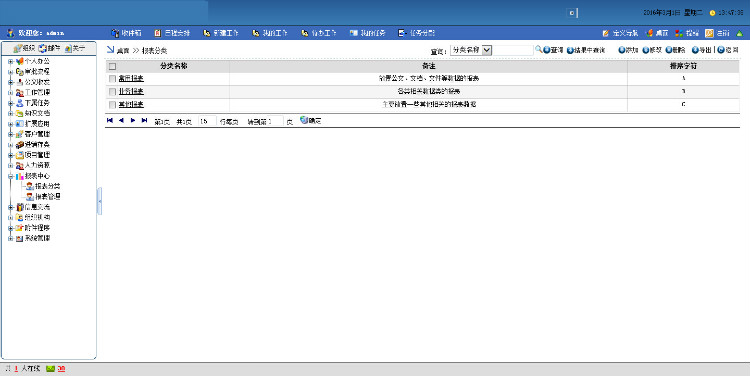Image resolution: width=750 pixels, height=376 pixels.
Task: Open task assignment (任务分配) icon
Action: point(402,33)
